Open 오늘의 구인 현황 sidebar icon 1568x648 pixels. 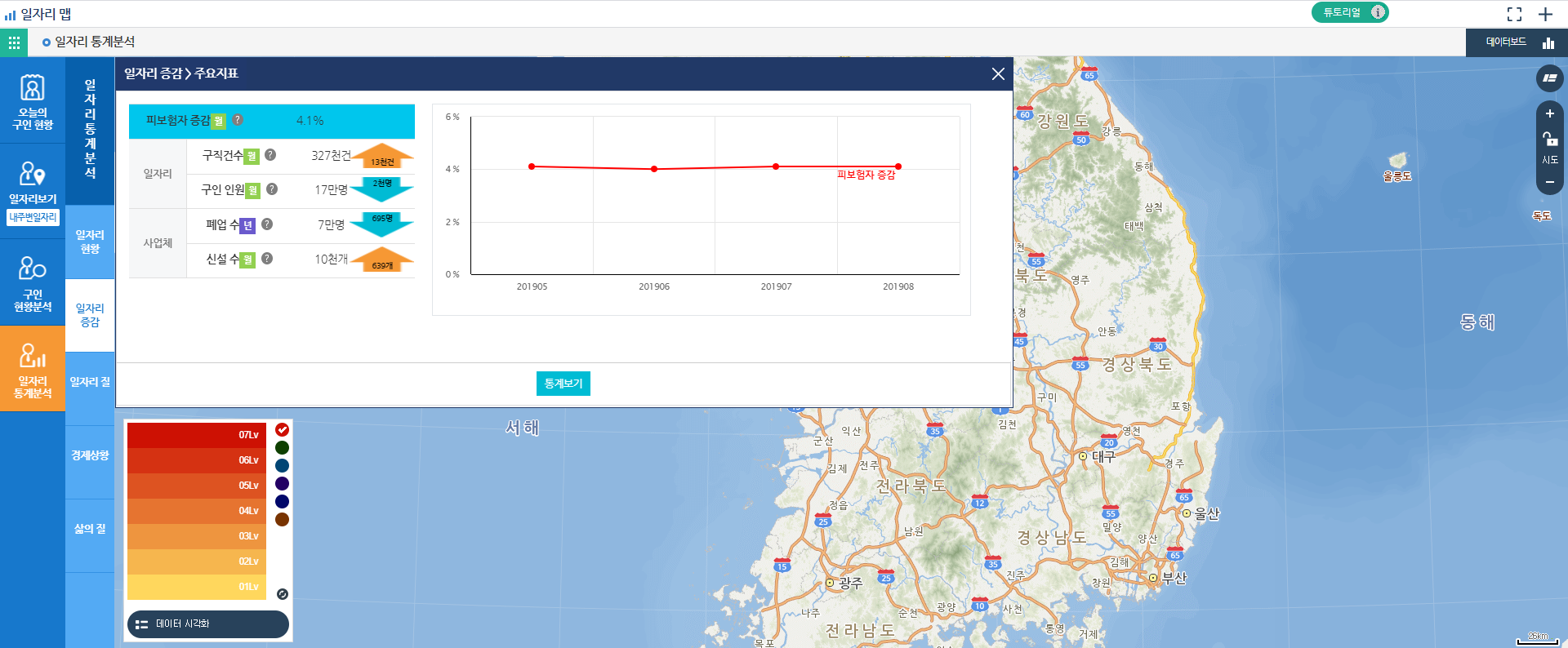coord(33,101)
